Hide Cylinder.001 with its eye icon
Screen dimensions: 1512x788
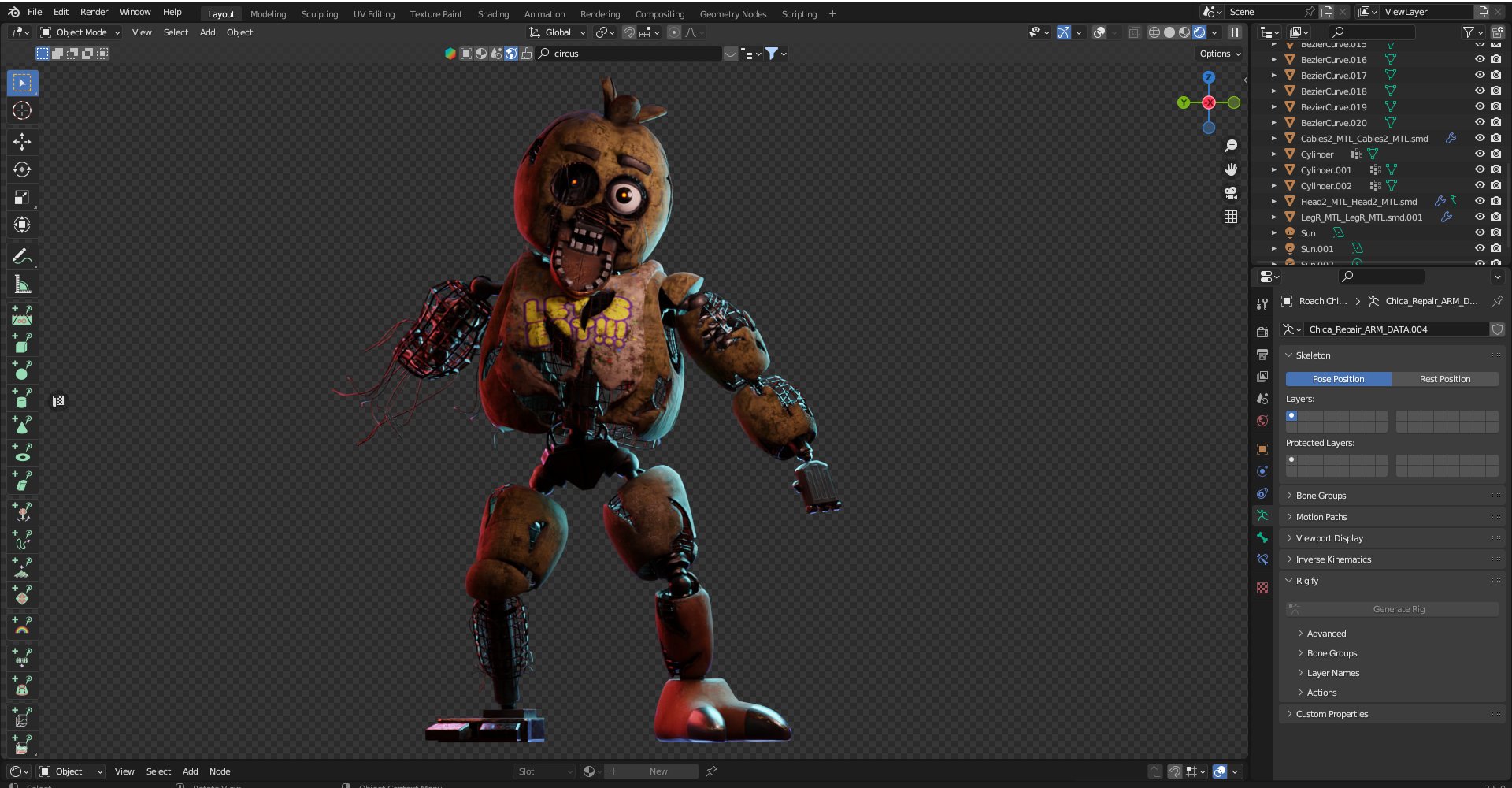(x=1480, y=169)
